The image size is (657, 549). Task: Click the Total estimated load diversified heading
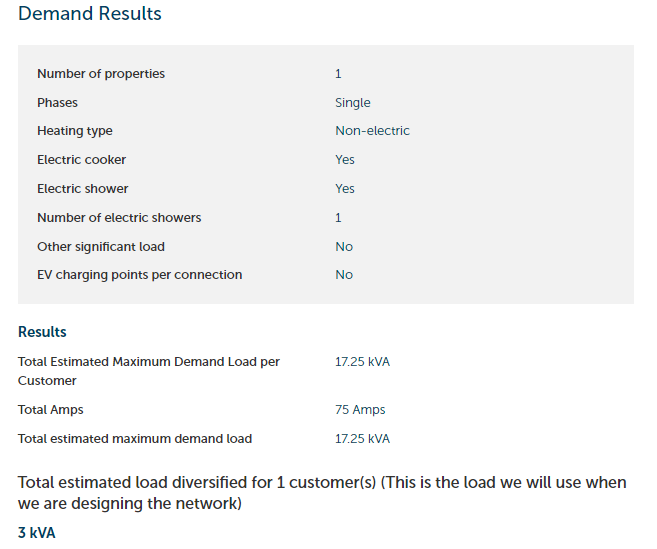tap(322, 493)
